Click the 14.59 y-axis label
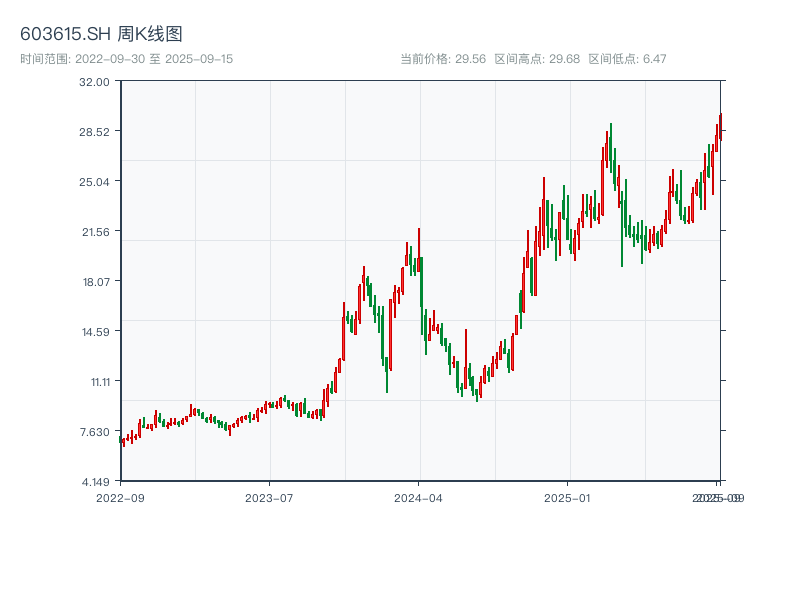Viewport: 800px width, 600px height. 96,332
